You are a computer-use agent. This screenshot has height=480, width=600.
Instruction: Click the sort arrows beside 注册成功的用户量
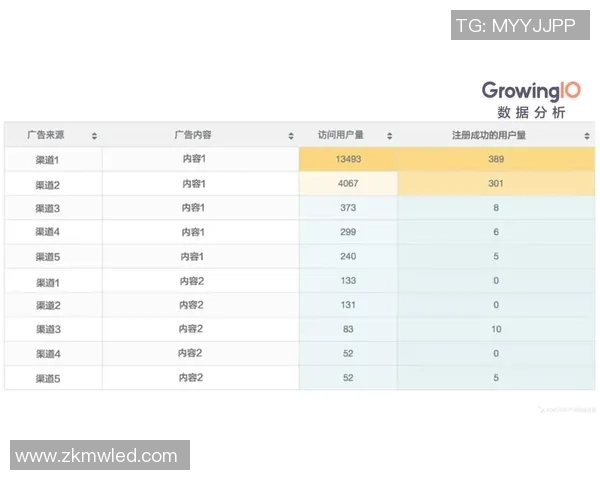click(587, 135)
